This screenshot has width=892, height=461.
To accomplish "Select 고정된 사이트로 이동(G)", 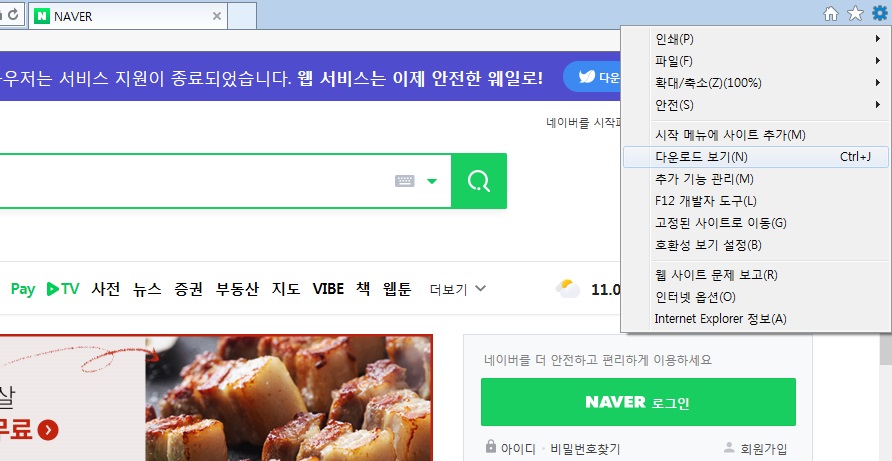I will point(757,223).
